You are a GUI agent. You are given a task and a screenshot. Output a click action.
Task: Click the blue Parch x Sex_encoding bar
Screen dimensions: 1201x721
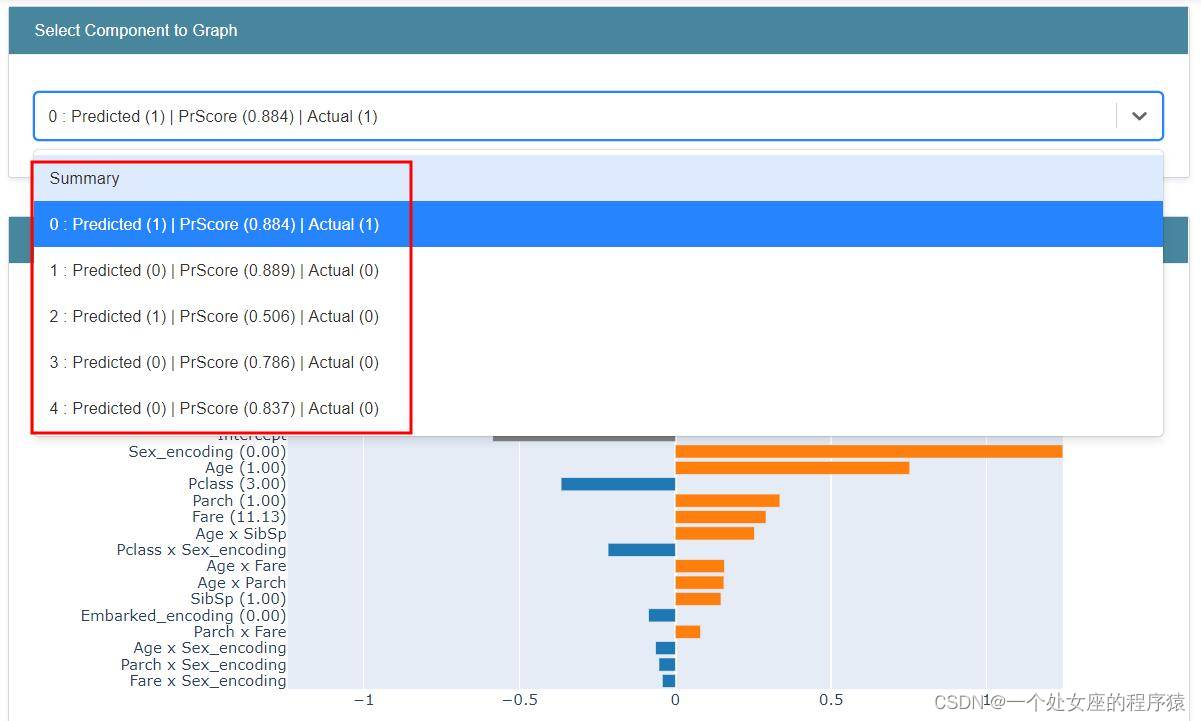tap(667, 665)
